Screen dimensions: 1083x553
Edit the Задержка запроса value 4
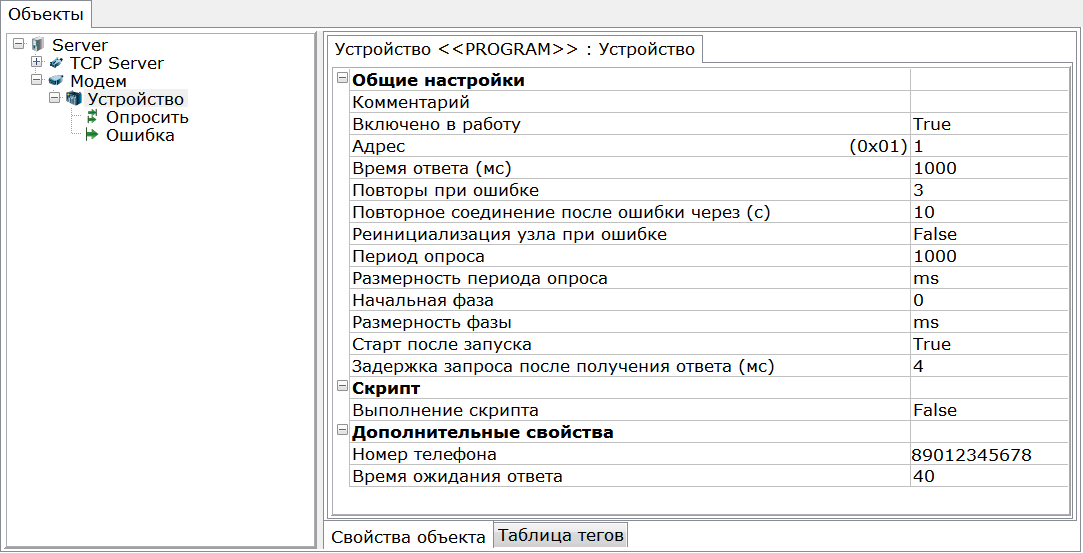(988, 367)
